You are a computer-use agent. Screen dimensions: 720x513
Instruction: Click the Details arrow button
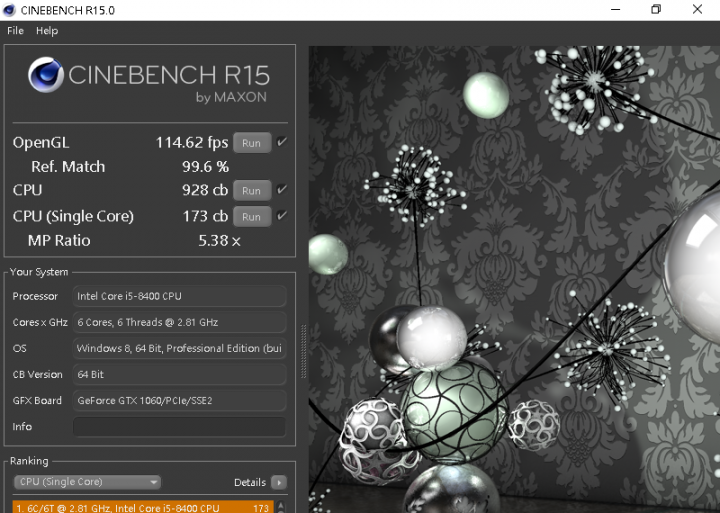(x=279, y=482)
